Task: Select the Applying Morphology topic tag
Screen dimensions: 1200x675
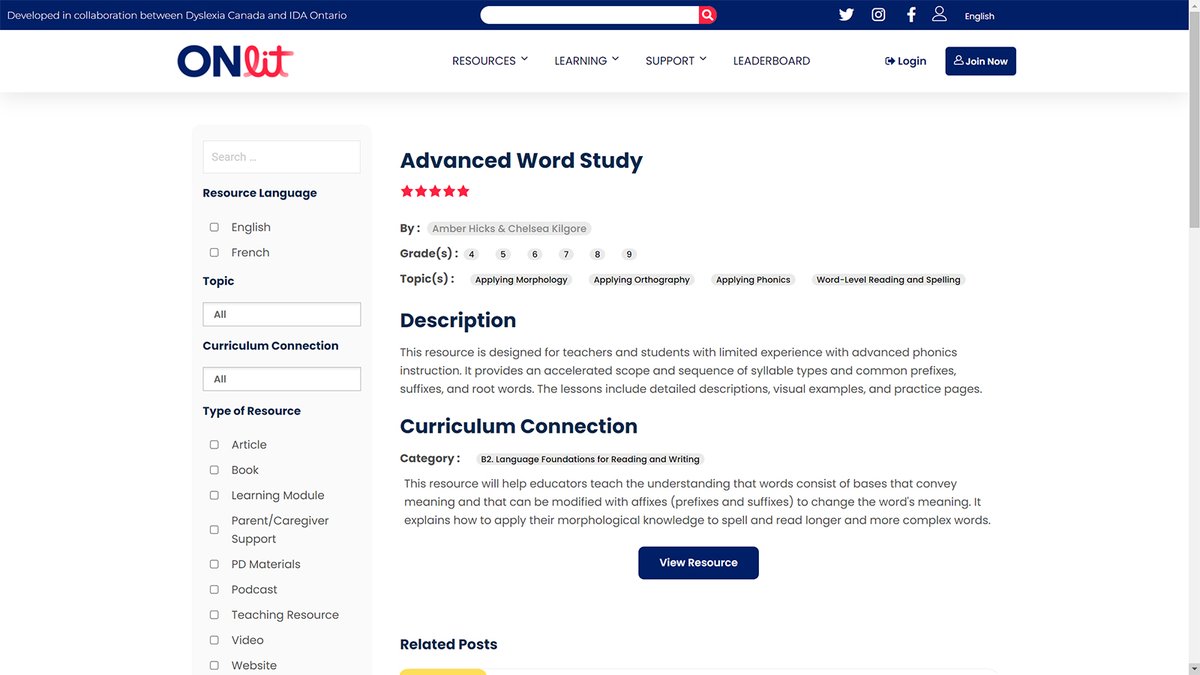Action: 521,280
